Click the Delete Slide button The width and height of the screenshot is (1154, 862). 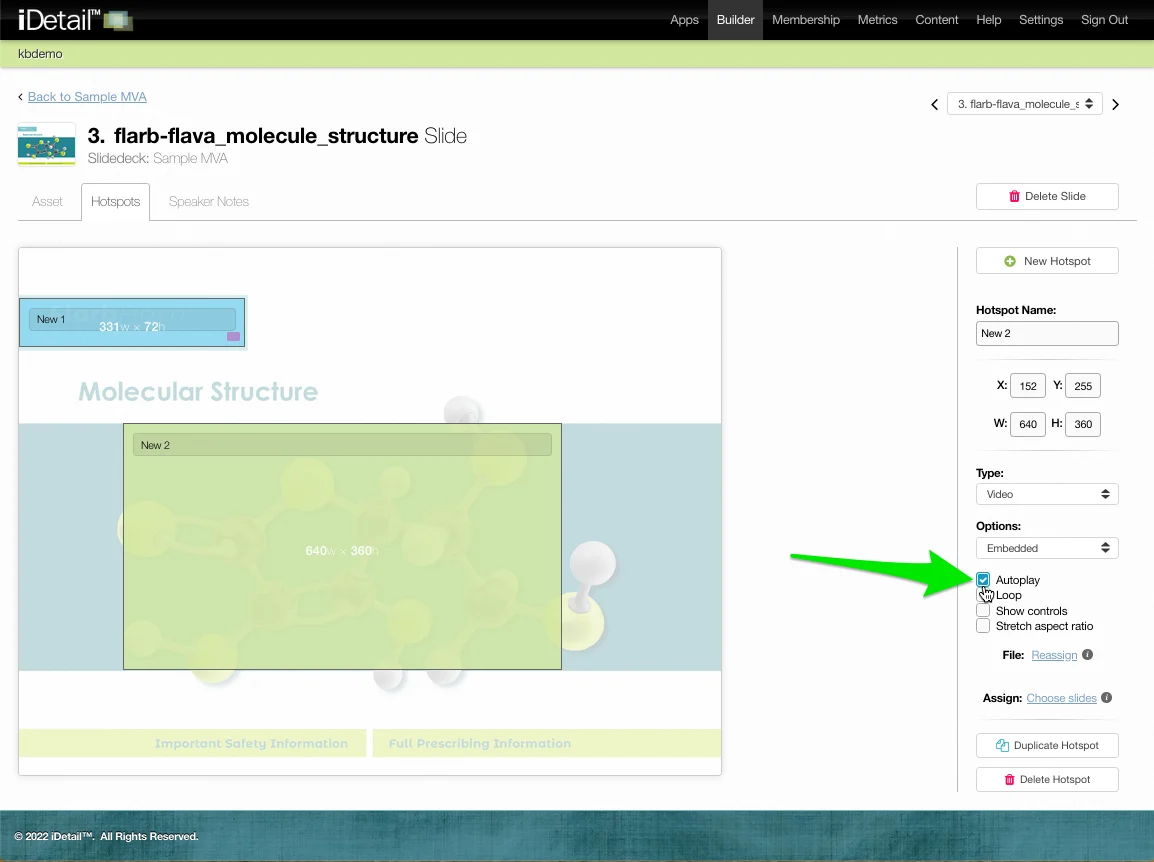[x=1047, y=197]
